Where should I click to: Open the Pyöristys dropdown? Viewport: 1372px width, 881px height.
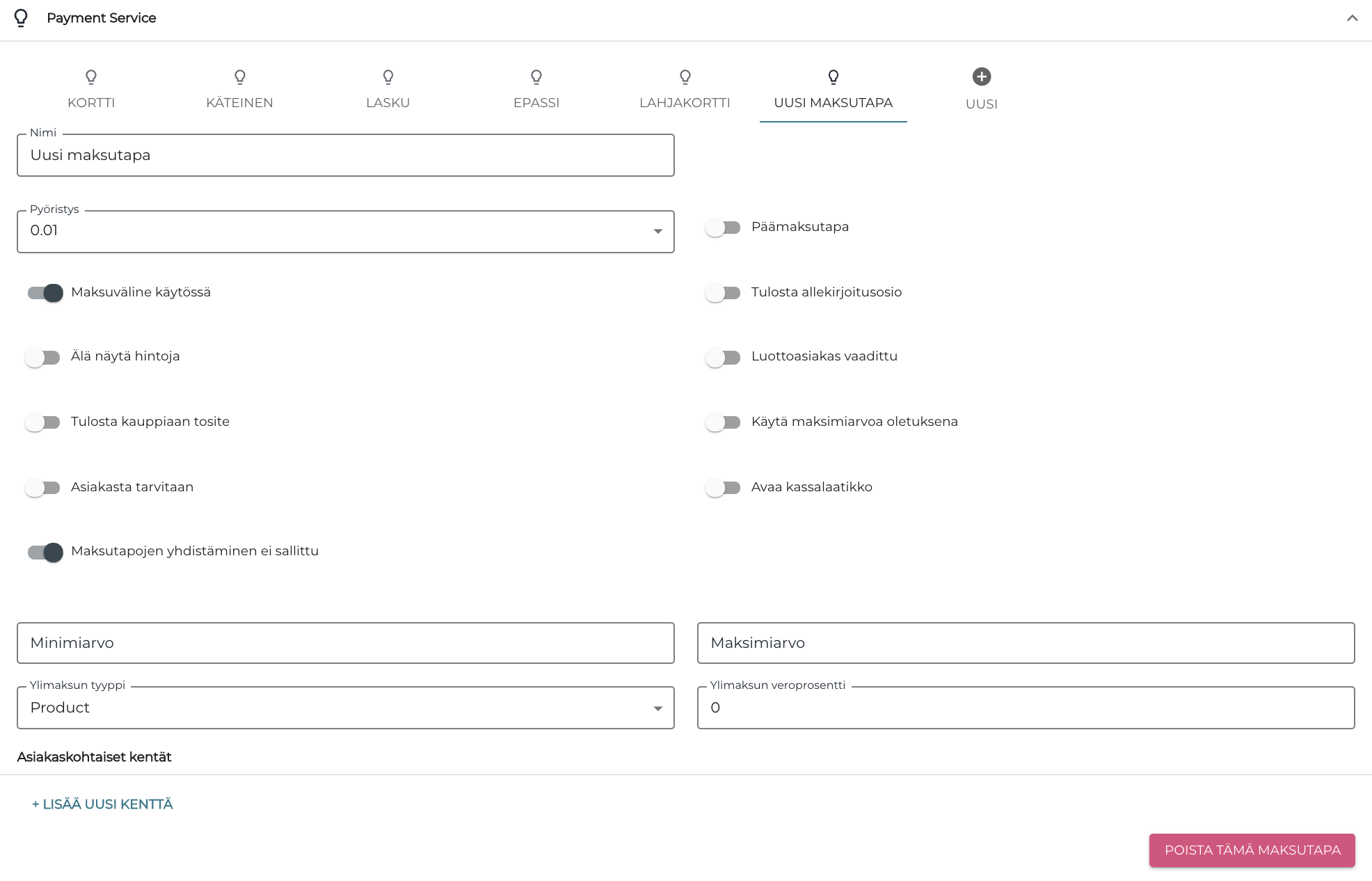[x=345, y=231]
